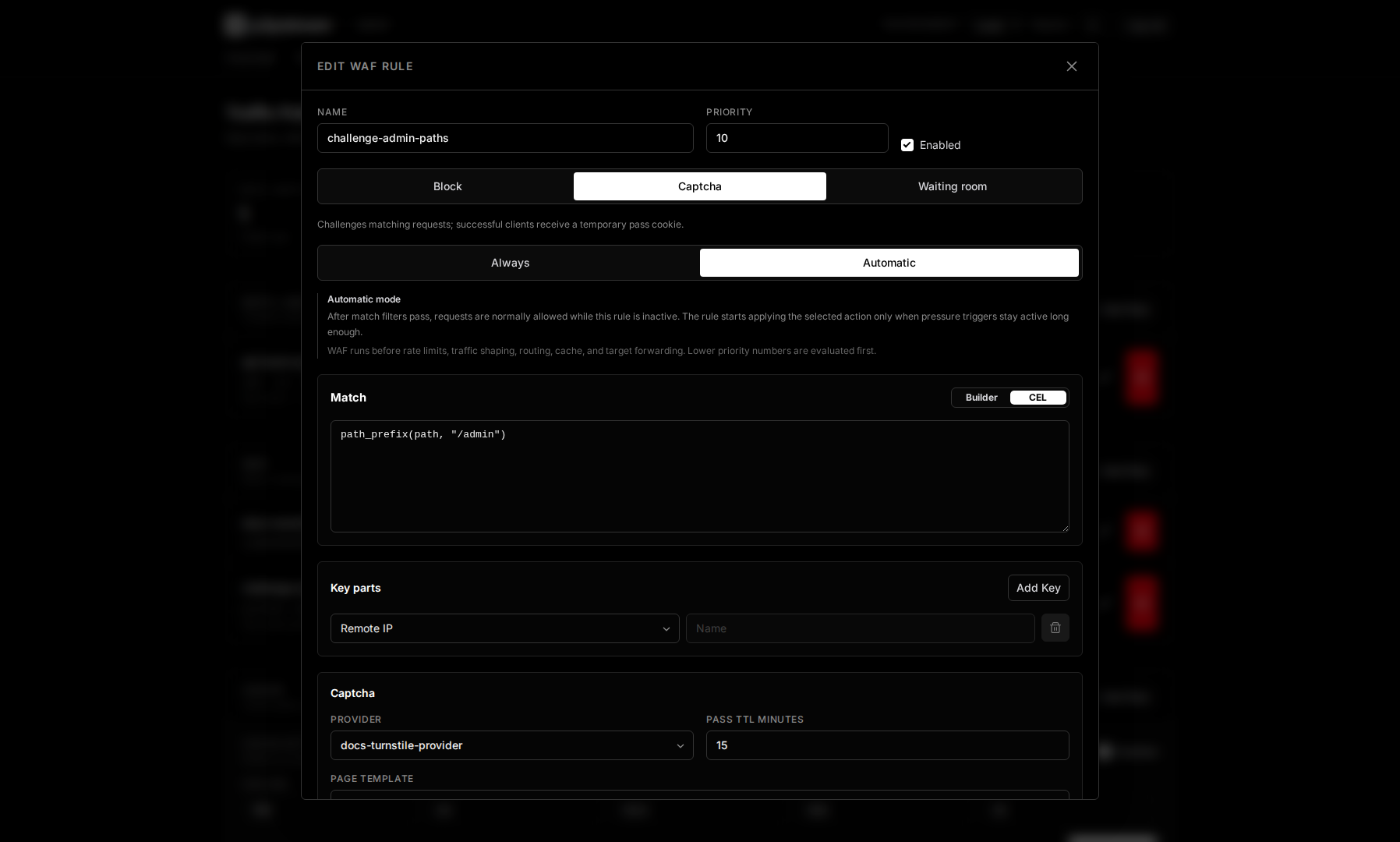Delete the Remote IP key part
Screen dimensions: 1400x842
tap(1055, 628)
